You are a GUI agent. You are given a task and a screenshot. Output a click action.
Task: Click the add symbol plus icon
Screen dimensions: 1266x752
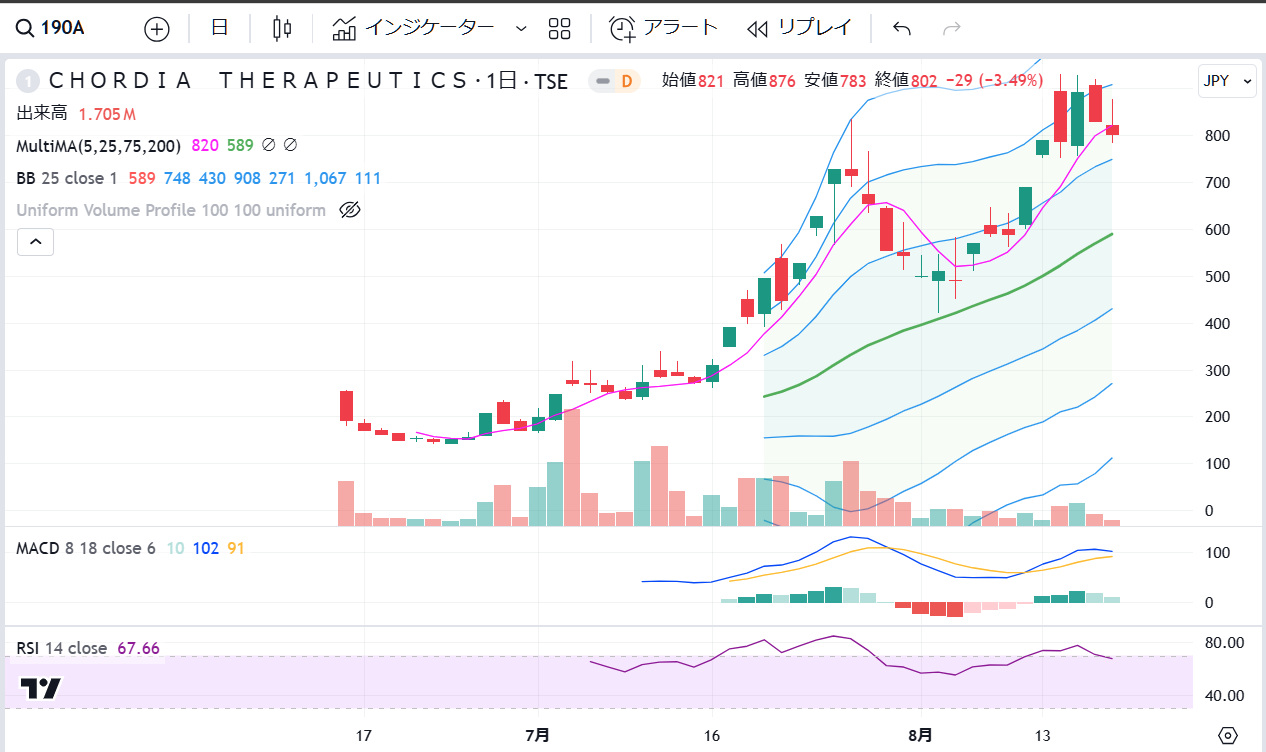pyautogui.click(x=157, y=28)
